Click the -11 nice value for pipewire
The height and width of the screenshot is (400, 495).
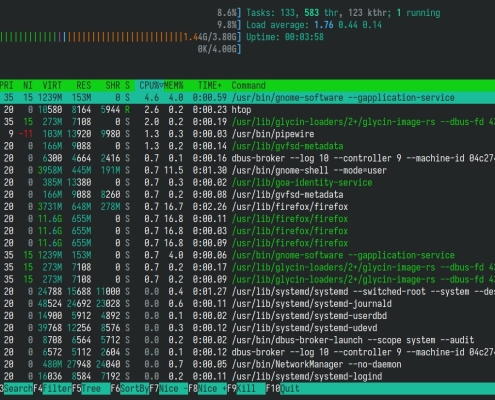point(26,134)
